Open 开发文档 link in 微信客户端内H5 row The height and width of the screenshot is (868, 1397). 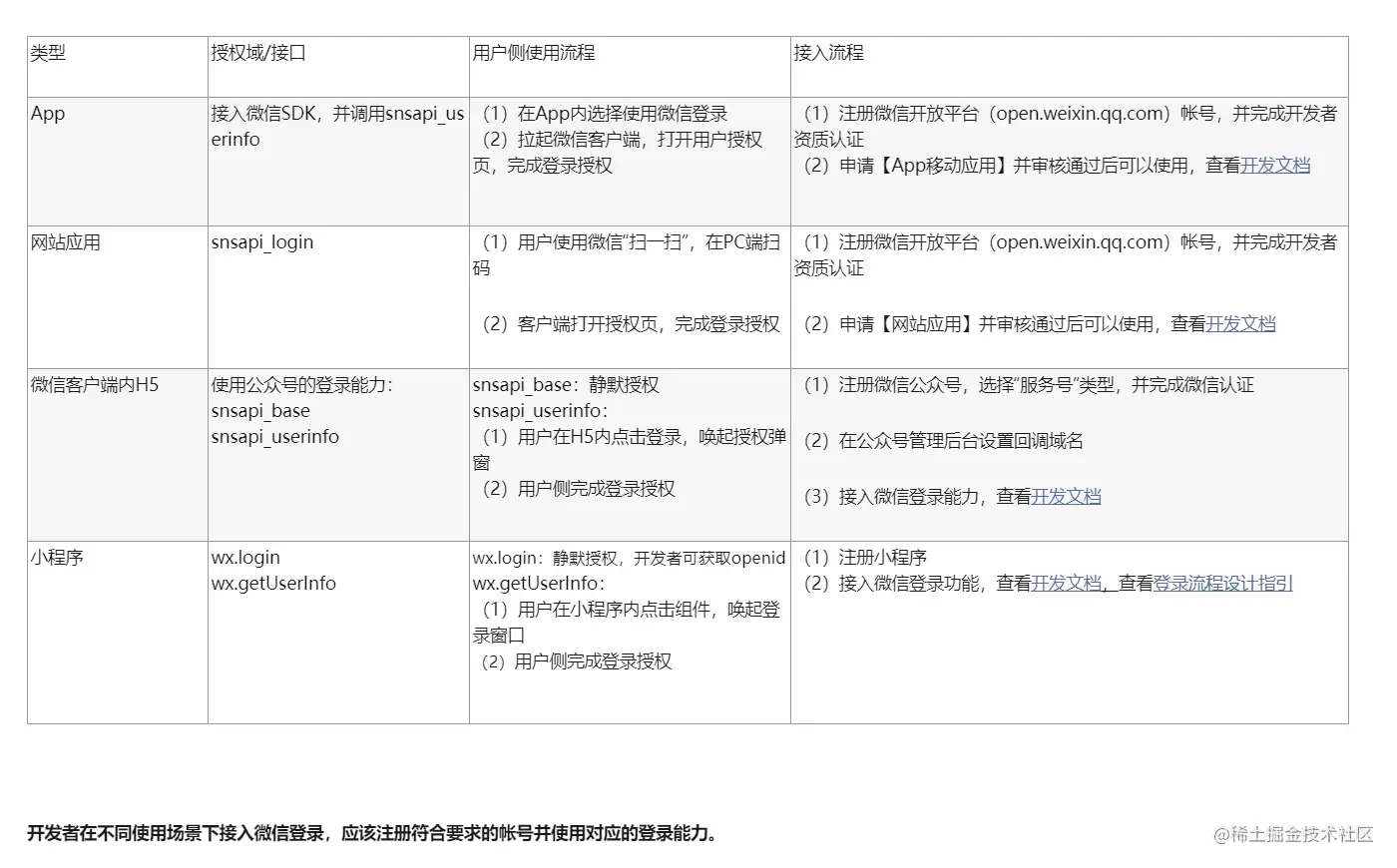coord(1066,497)
